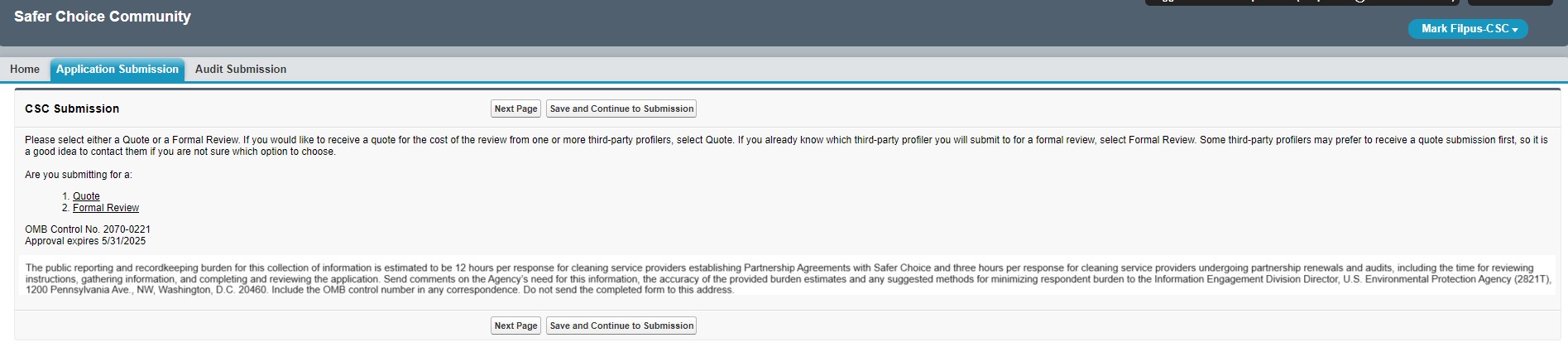Viewport: 1568px width, 357px height.
Task: Click the wide black banner at top
Action: click(x=1302, y=2)
